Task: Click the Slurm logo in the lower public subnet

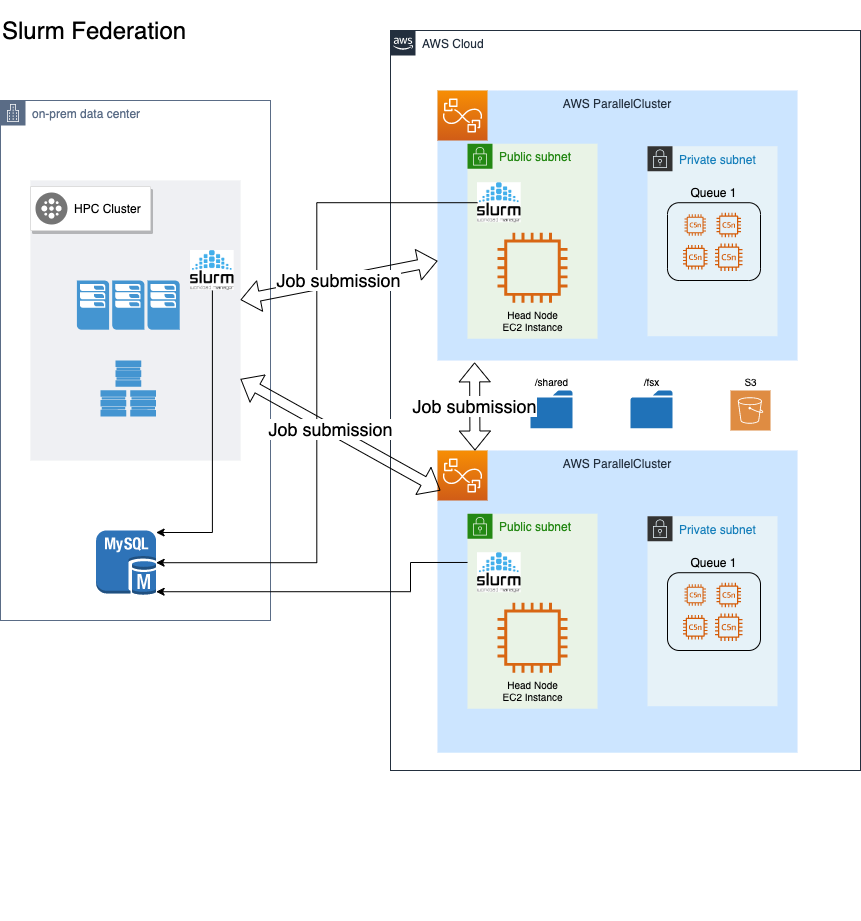Action: tap(499, 573)
